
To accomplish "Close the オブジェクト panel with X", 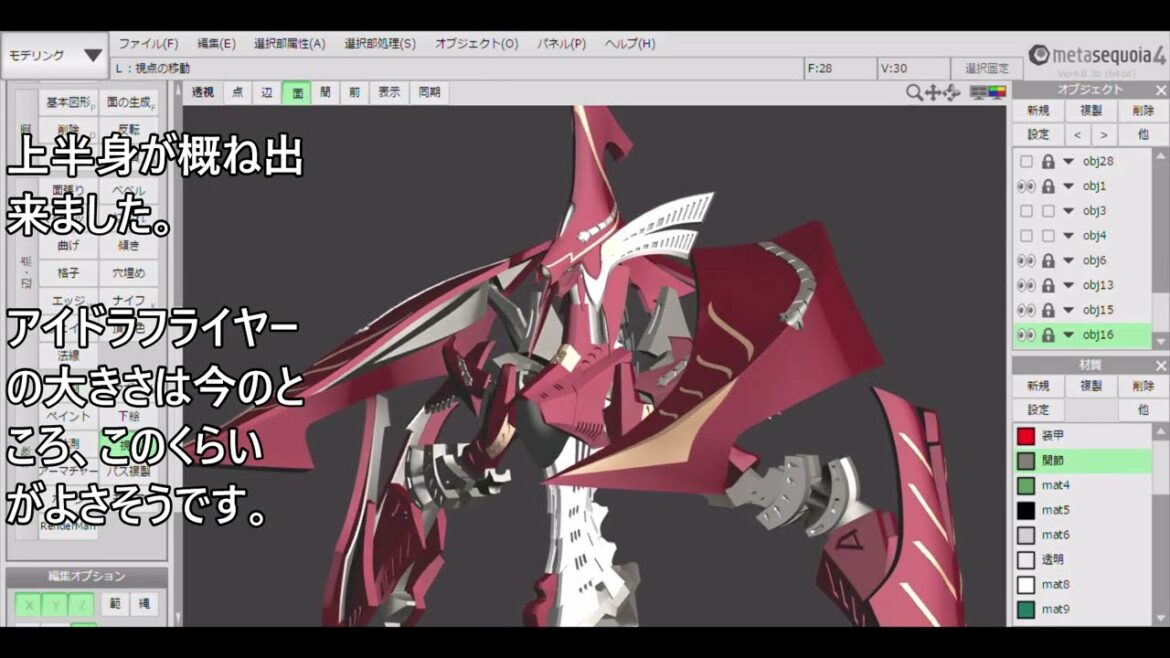I will [x=1160, y=90].
